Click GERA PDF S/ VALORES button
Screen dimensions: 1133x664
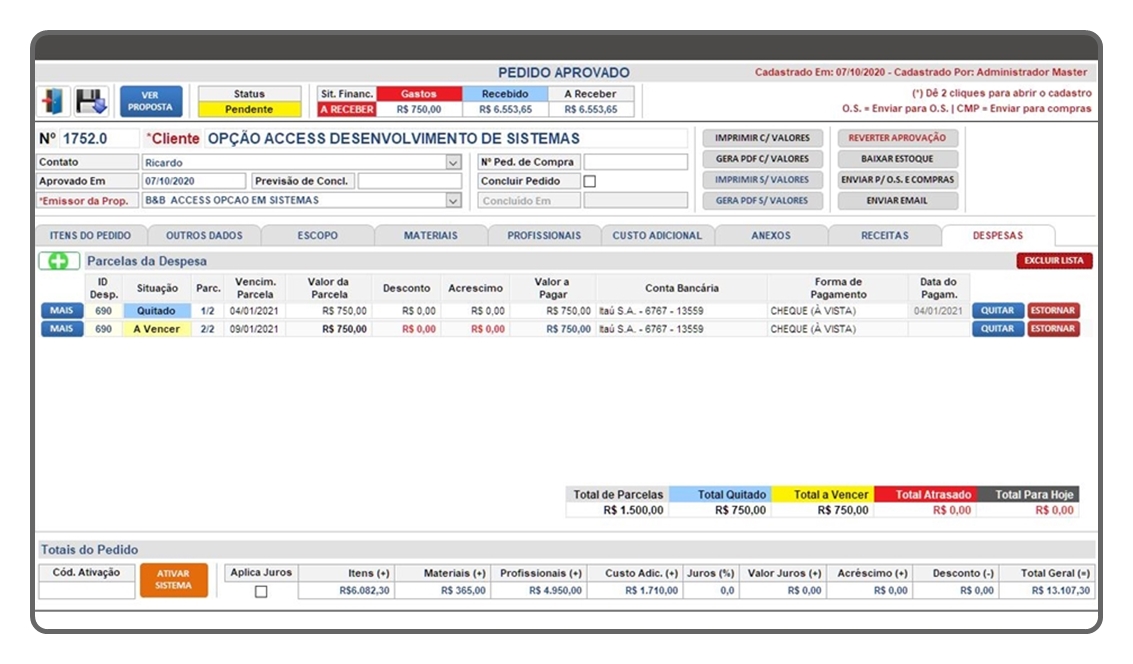coord(762,201)
